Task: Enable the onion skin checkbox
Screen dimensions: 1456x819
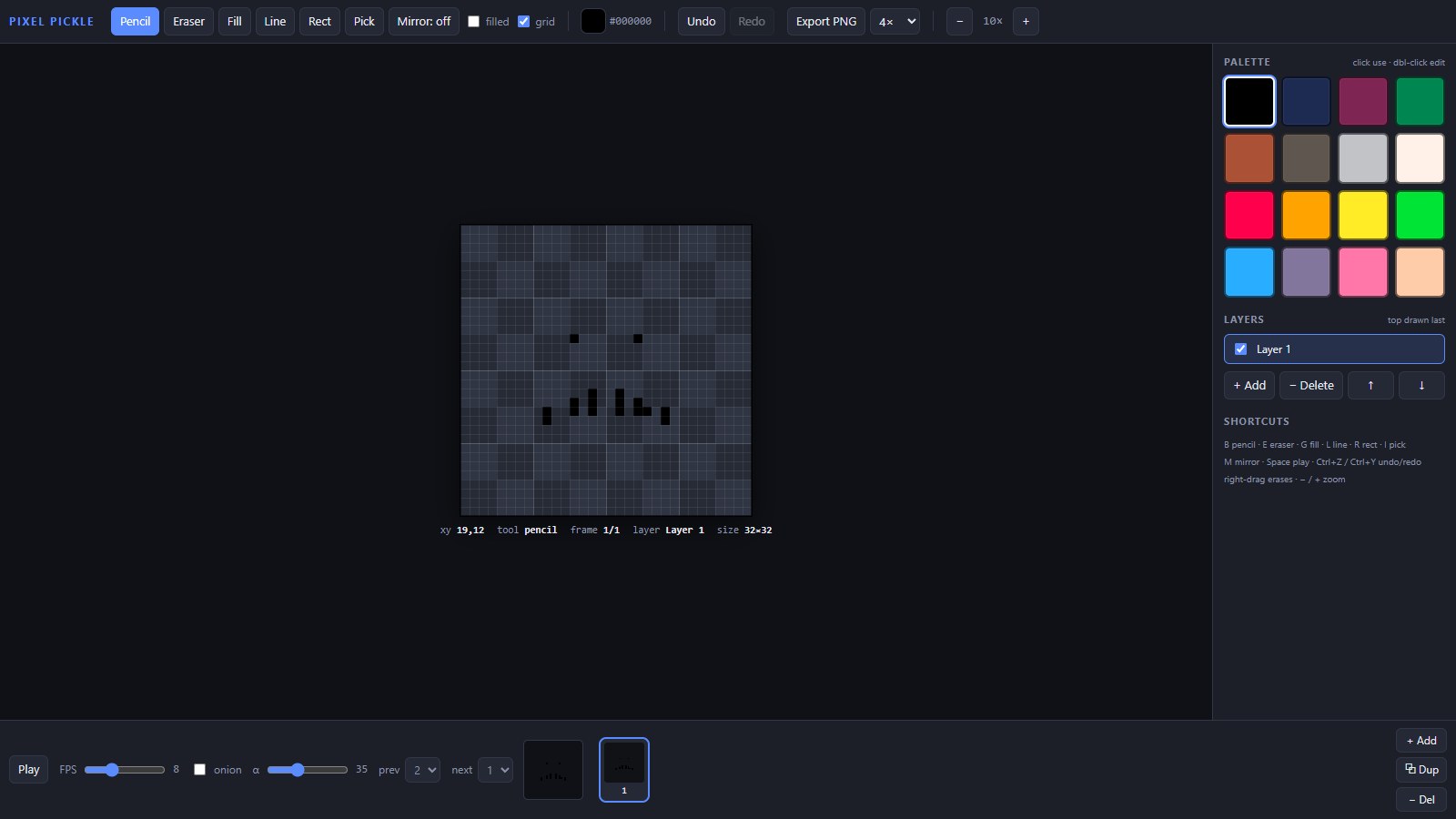Action: [x=199, y=770]
